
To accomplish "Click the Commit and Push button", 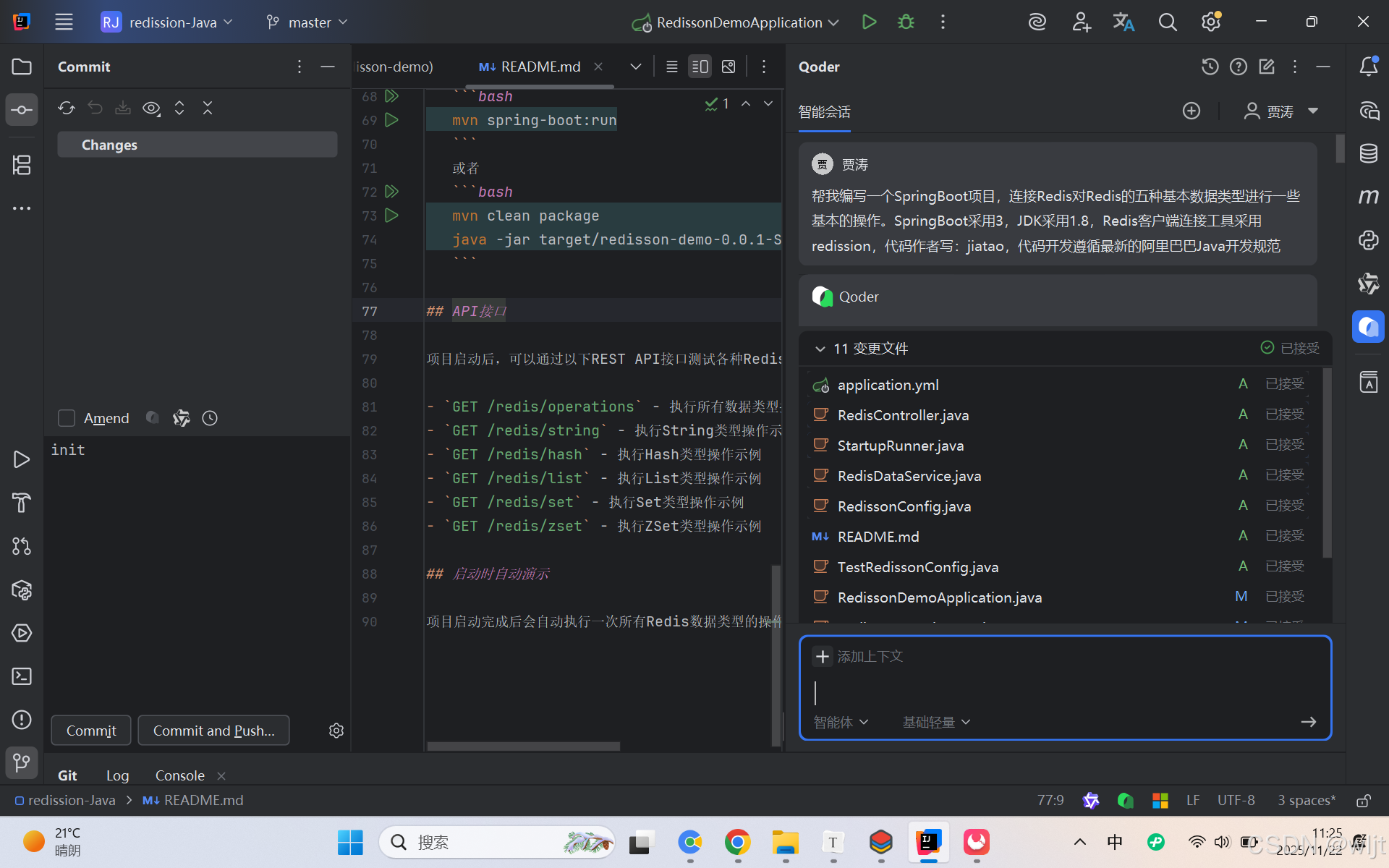I will coord(213,730).
